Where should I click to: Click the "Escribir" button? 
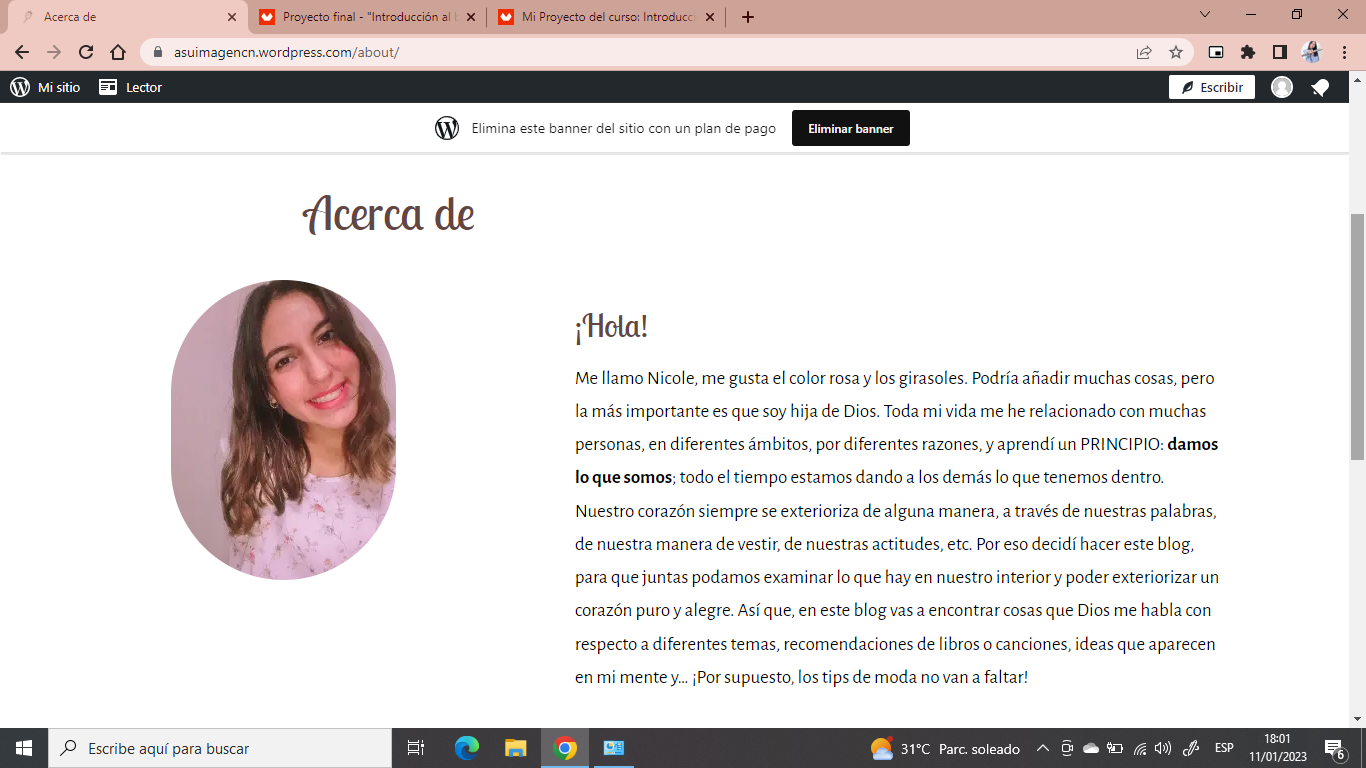pyautogui.click(x=1212, y=87)
